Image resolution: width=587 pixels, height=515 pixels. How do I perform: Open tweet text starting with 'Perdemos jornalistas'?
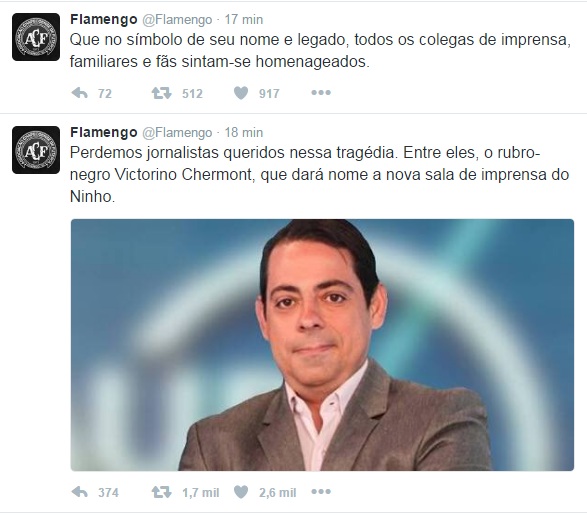point(319,174)
